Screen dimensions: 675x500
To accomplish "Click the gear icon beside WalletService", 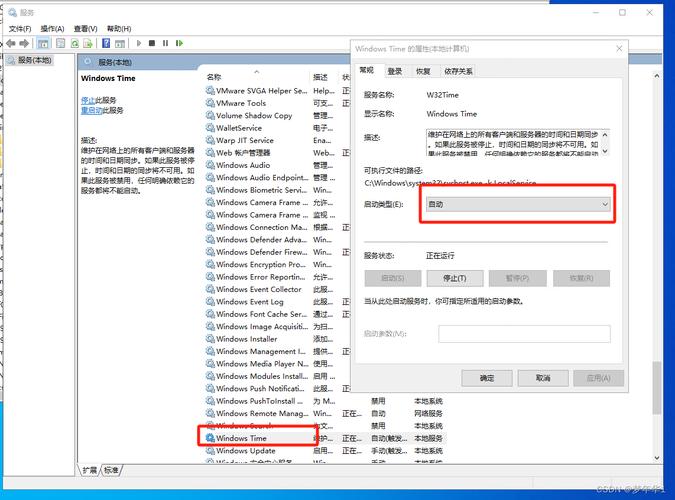I will pyautogui.click(x=210, y=128).
